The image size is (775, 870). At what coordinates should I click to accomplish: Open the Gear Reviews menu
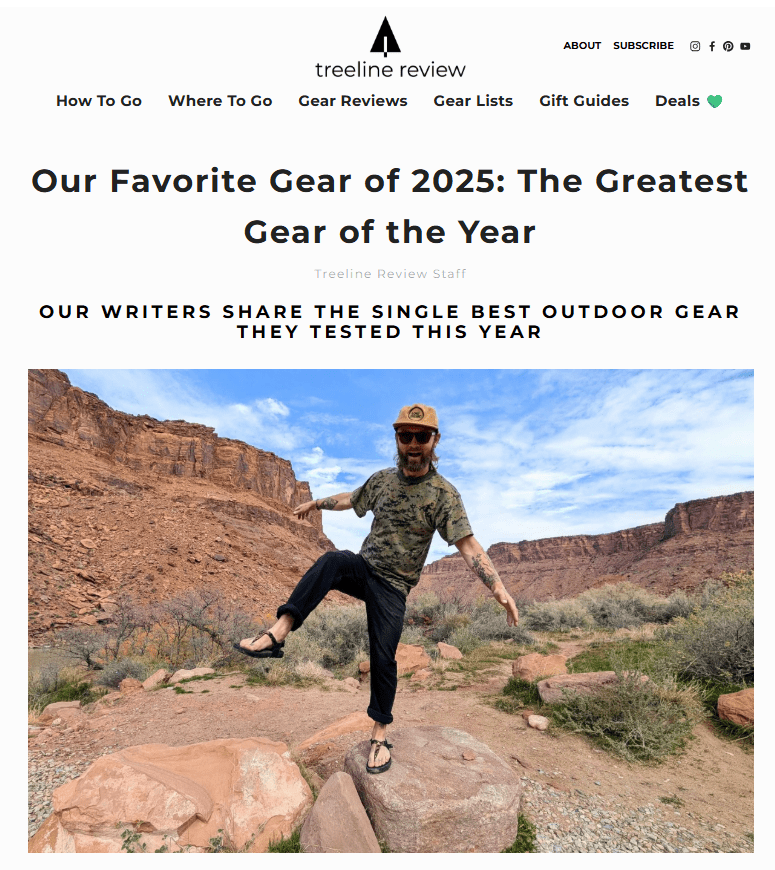pyautogui.click(x=353, y=101)
